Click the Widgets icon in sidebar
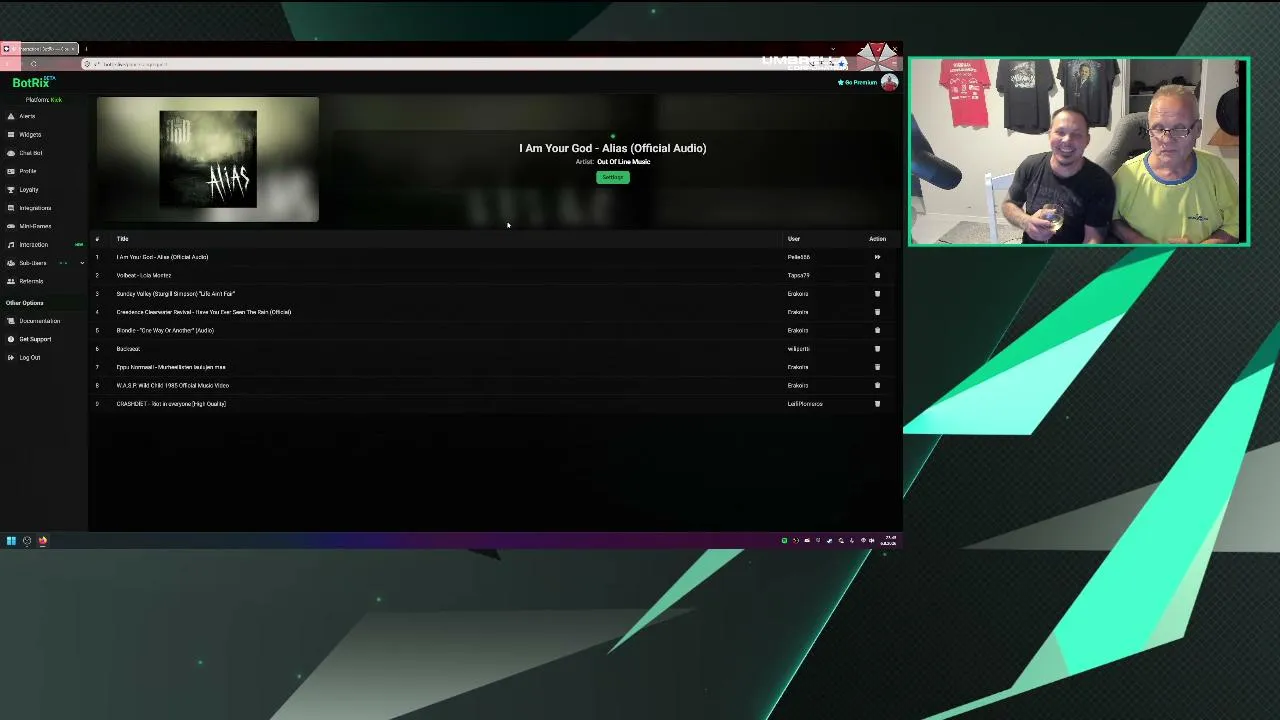 pyautogui.click(x=11, y=135)
